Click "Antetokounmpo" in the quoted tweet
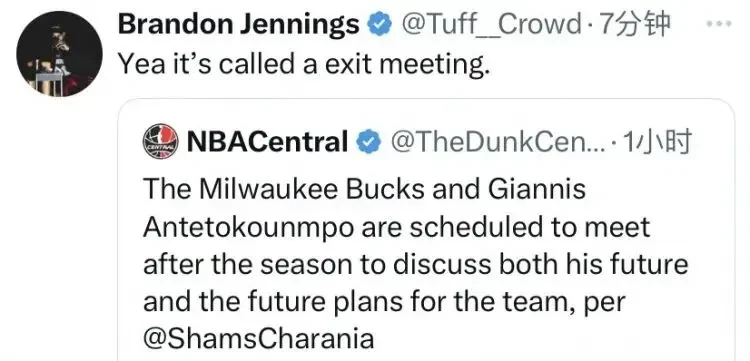 (249, 228)
